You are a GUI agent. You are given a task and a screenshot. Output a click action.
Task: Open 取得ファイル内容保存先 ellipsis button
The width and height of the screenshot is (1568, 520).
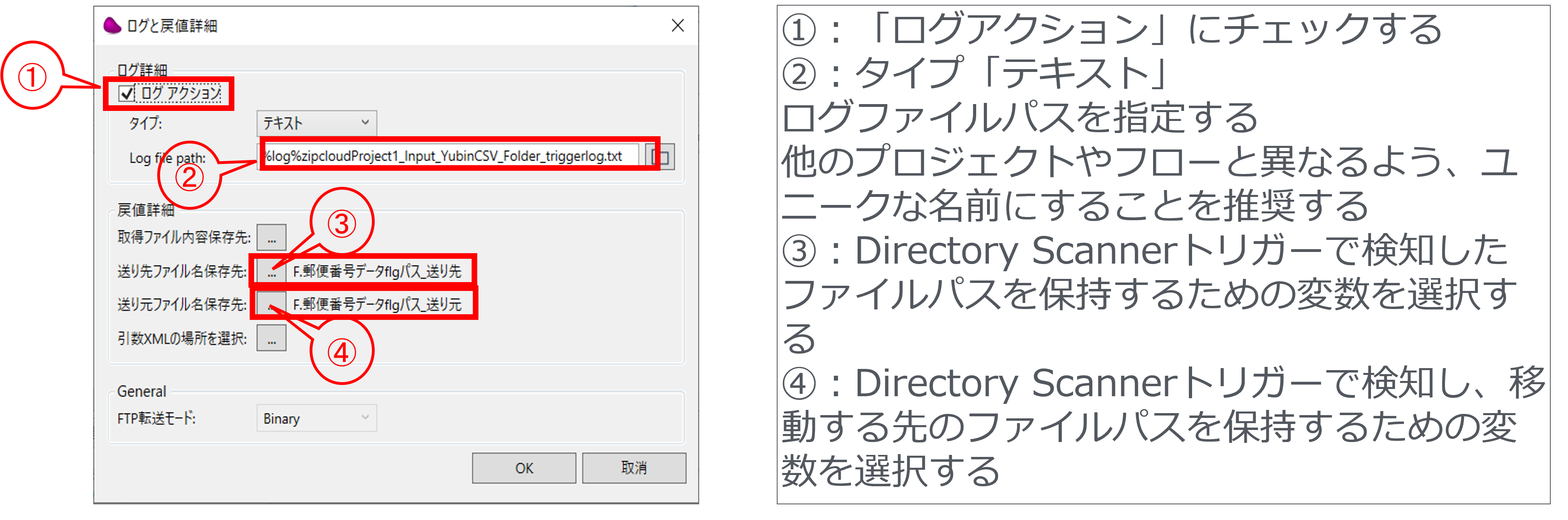click(x=271, y=237)
